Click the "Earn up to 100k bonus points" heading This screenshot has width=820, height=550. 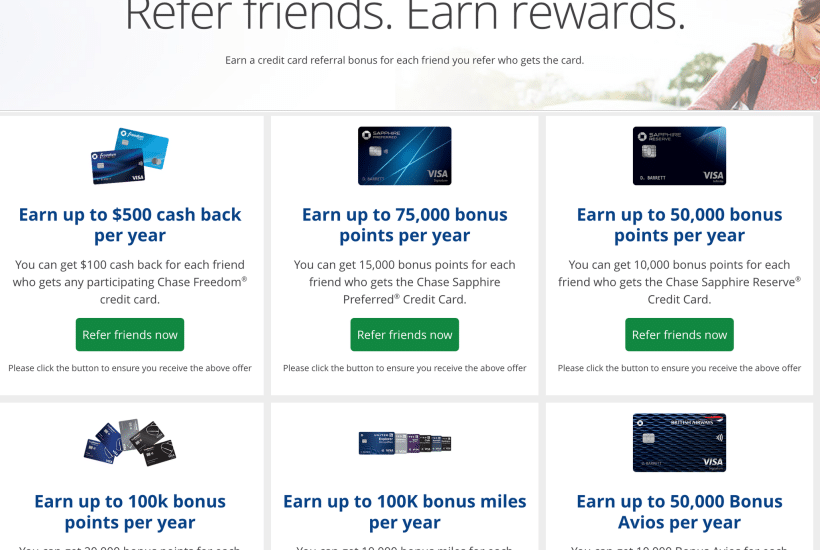pos(130,511)
